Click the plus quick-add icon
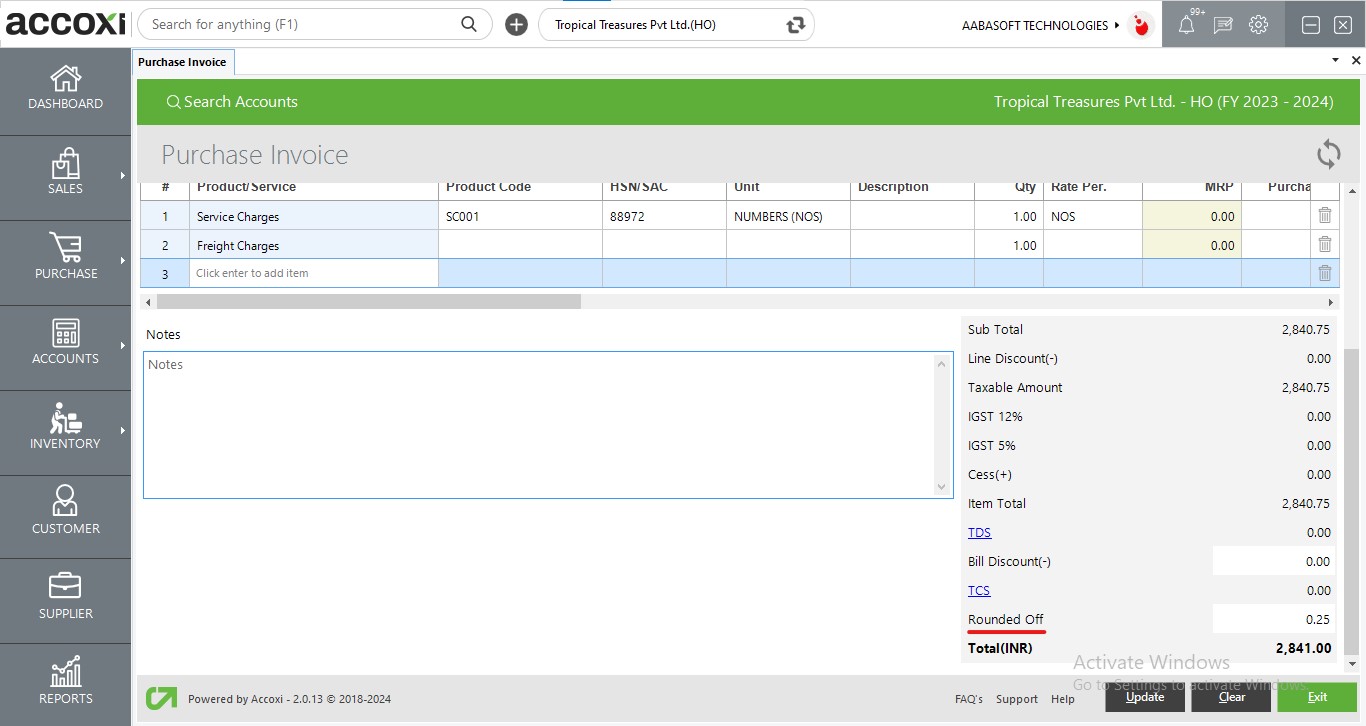Screen dimensions: 1366x726 (x=516, y=25)
